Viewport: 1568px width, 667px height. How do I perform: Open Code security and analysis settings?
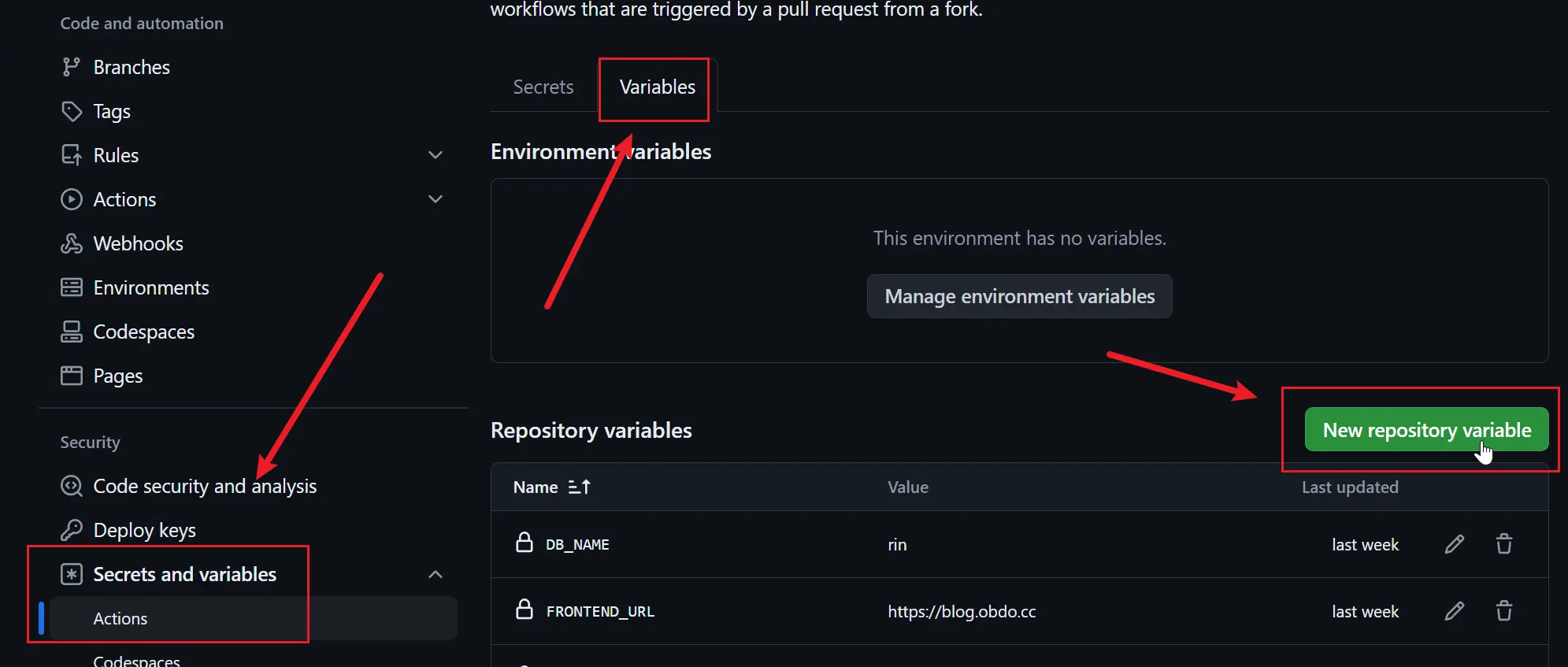(205, 487)
